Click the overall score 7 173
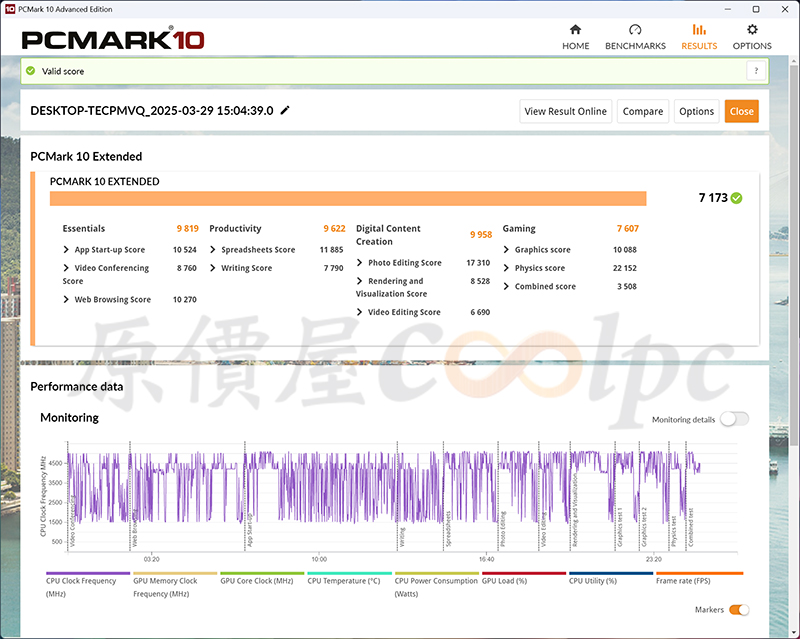 click(x=713, y=198)
